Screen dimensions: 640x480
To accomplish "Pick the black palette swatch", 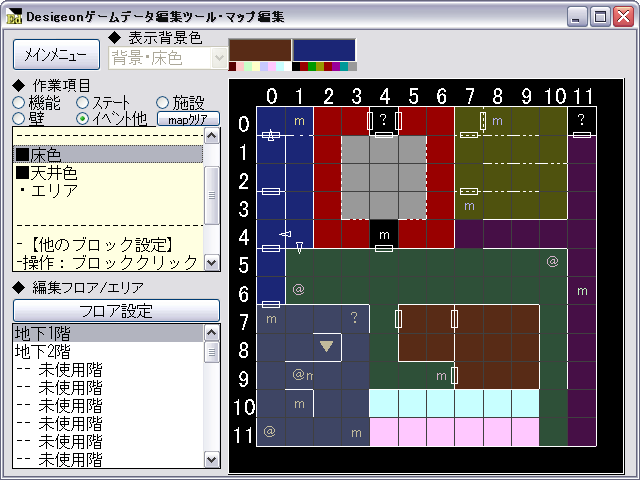I will coord(296,67).
